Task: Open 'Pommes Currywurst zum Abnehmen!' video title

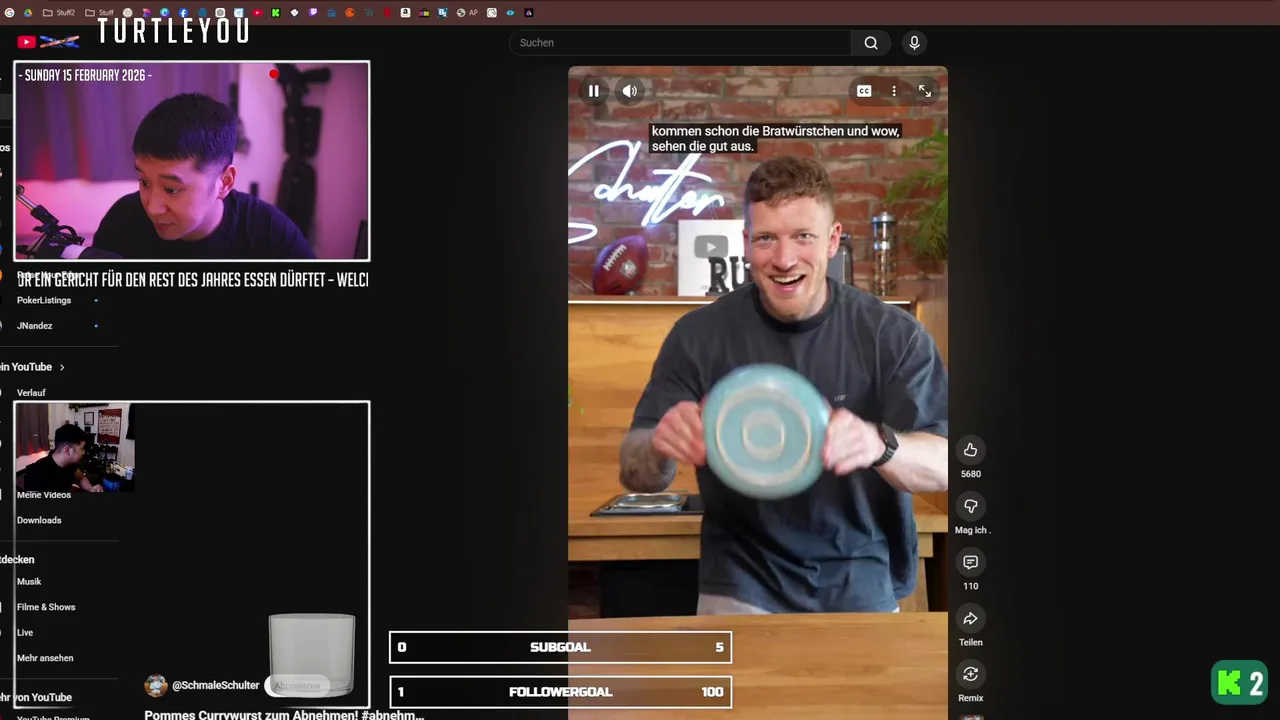Action: coord(284,715)
